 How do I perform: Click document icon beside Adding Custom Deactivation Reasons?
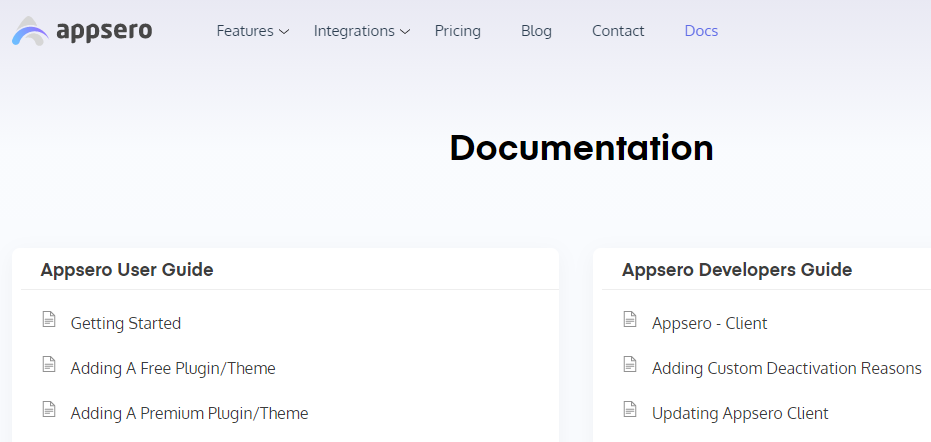[x=630, y=364]
